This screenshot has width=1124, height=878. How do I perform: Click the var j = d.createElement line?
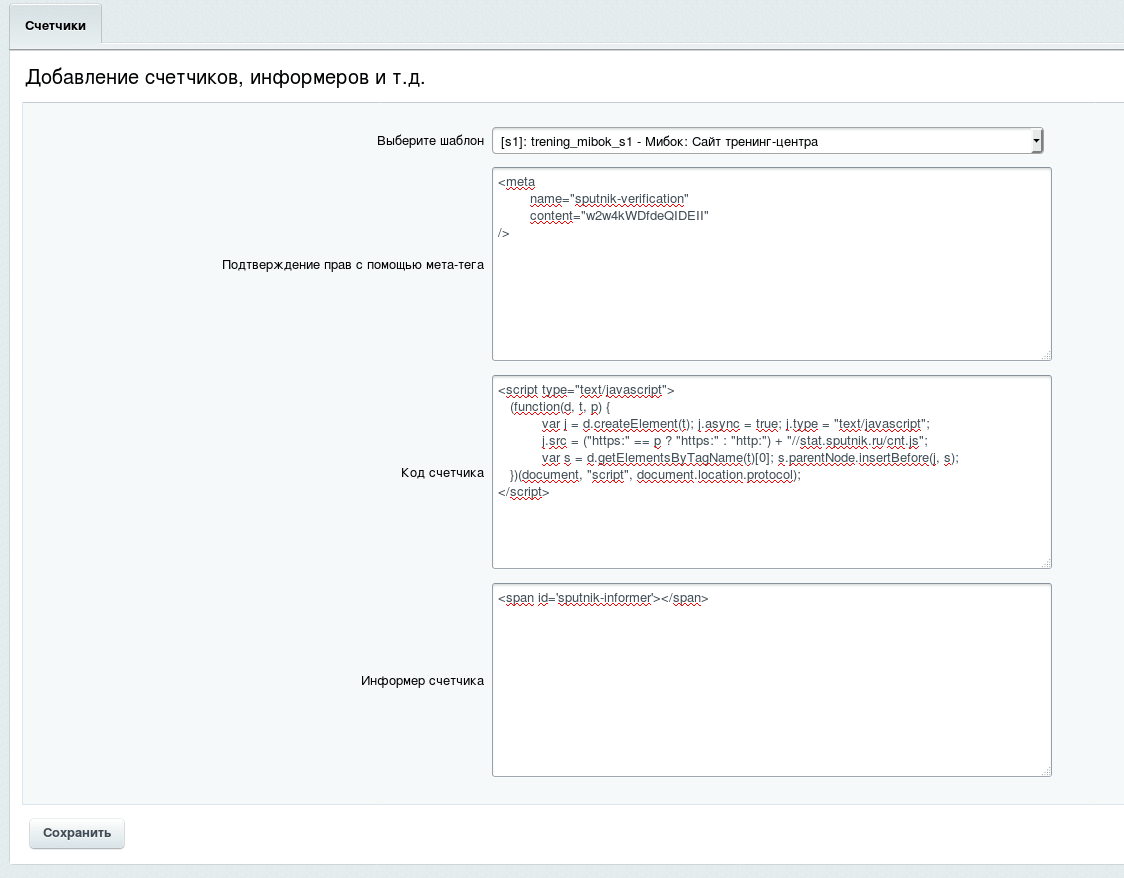[735, 424]
